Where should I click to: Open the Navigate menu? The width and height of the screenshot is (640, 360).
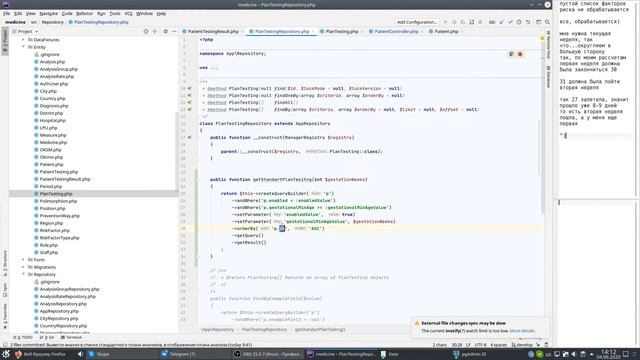pyautogui.click(x=49, y=13)
